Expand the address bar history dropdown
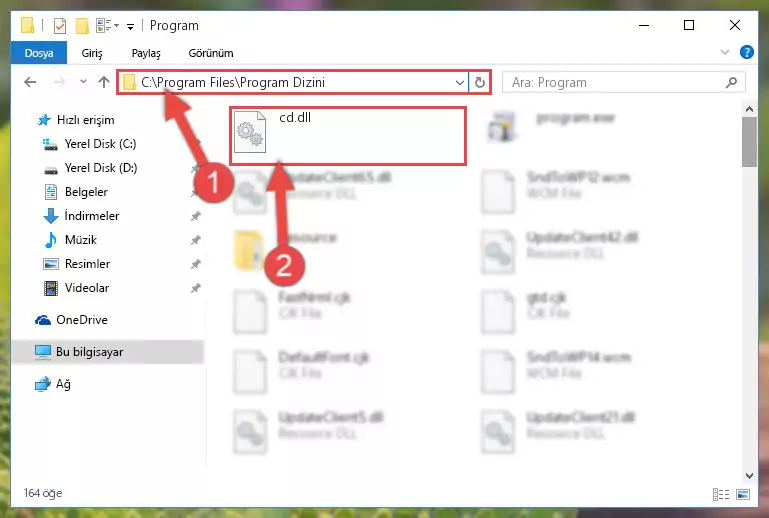The height and width of the screenshot is (518, 769). point(460,82)
